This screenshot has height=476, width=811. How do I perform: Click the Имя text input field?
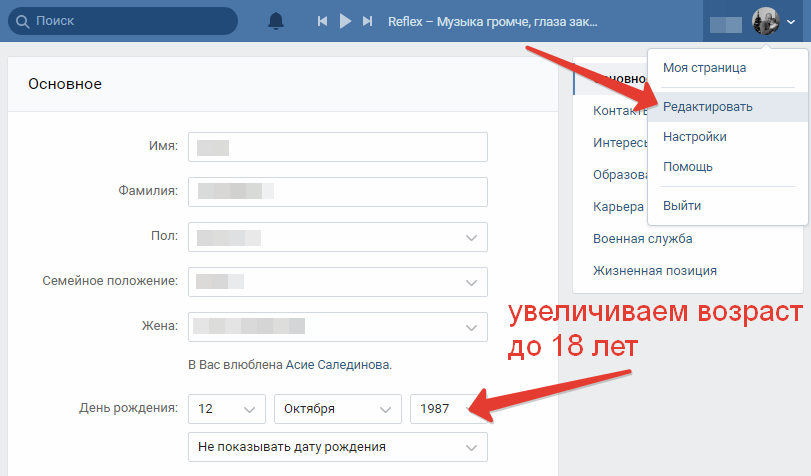pos(338,147)
